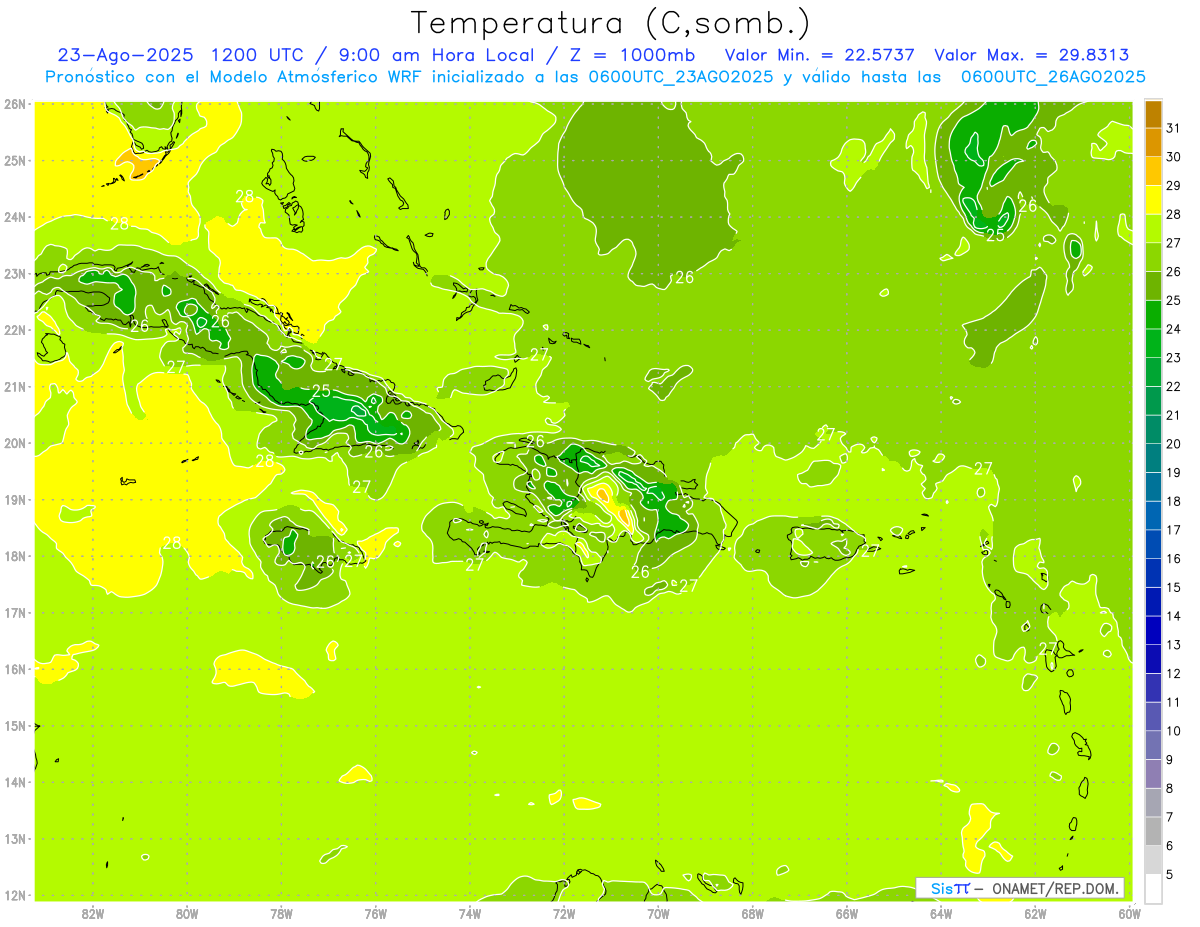Image resolution: width=1200 pixels, height=927 pixels.
Task: Click the "25N" latitude axis label
Action: [15, 160]
